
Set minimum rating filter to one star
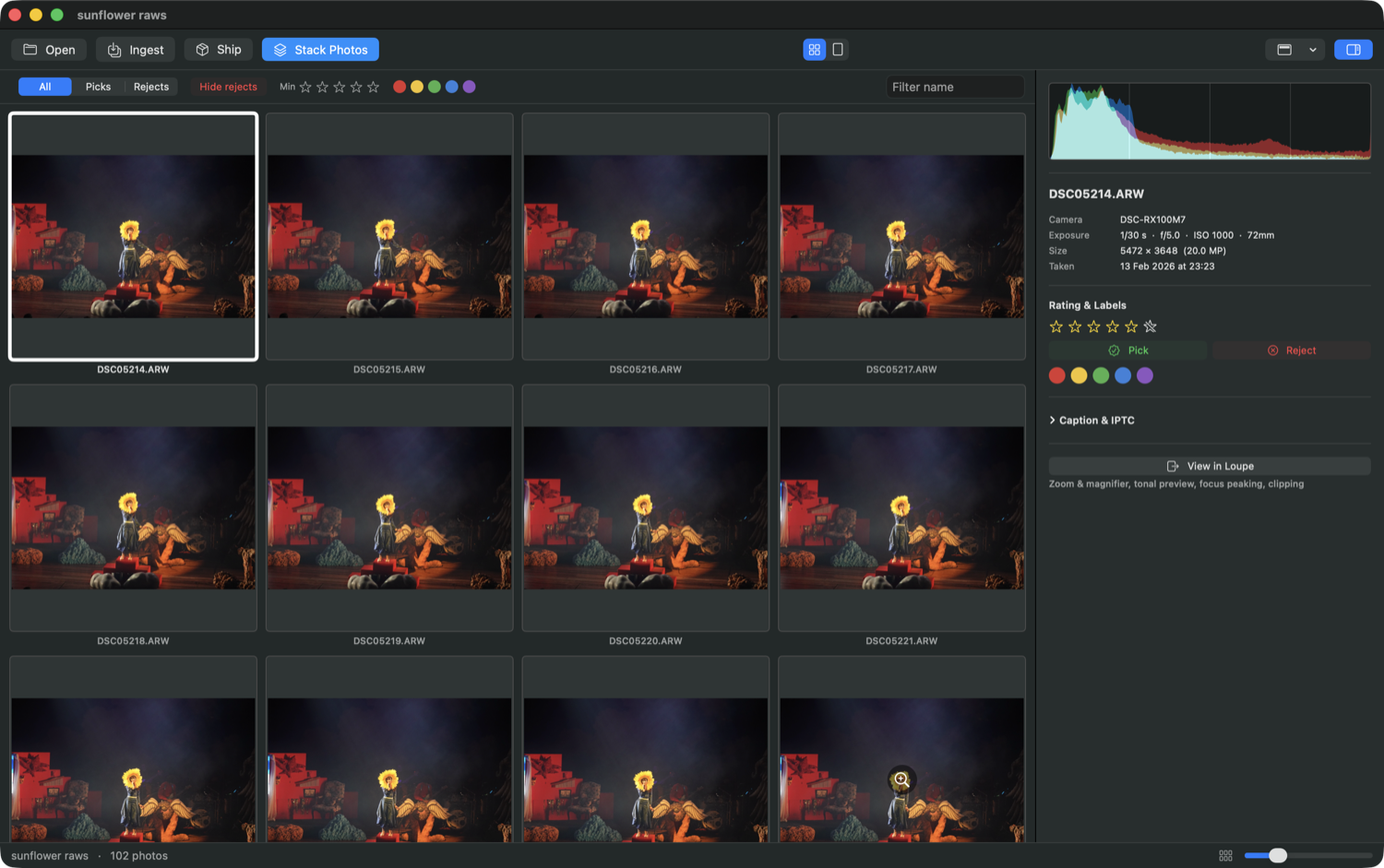point(305,87)
